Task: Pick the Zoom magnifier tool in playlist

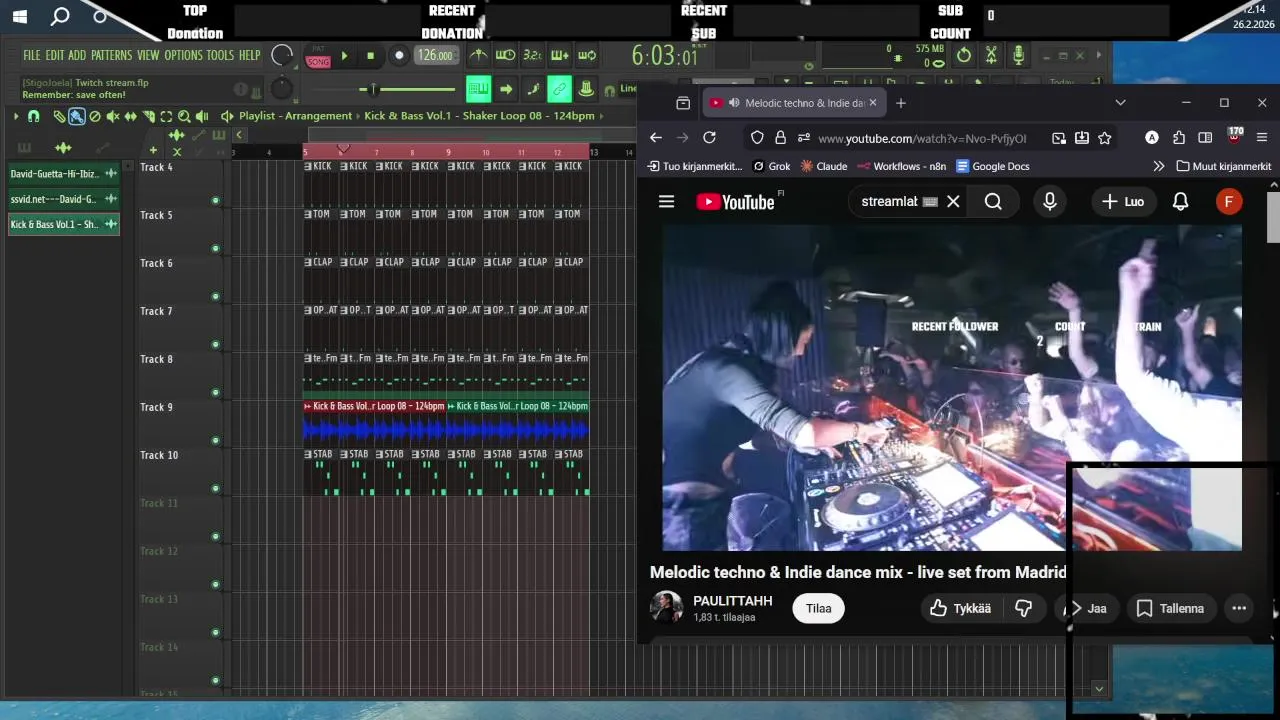Action: 184,116
